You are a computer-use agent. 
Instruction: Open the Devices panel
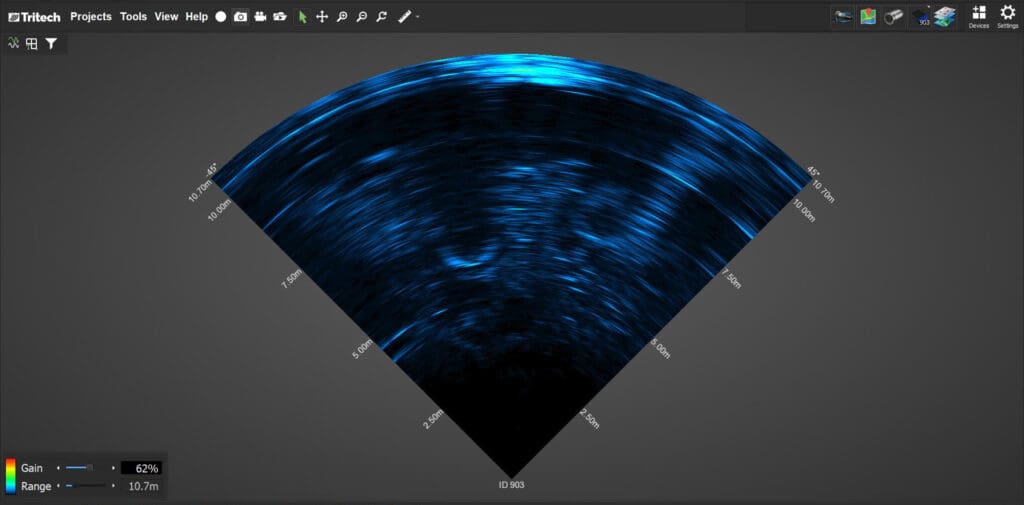tap(978, 16)
